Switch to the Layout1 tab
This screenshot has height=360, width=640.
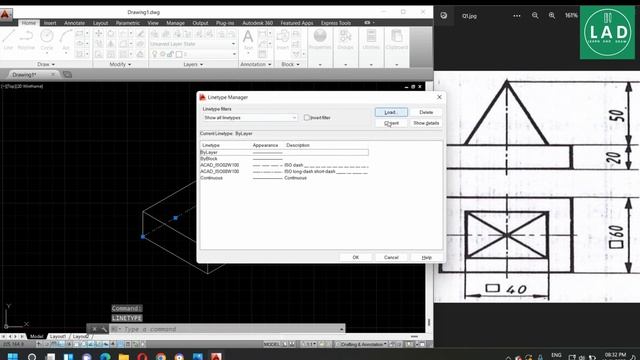[58, 336]
